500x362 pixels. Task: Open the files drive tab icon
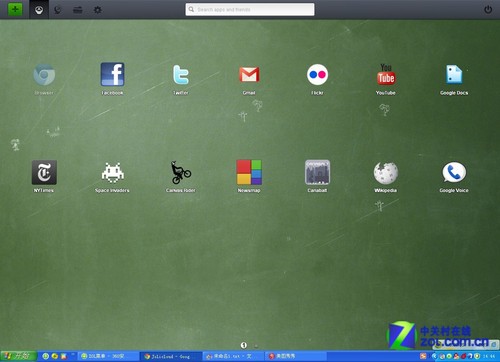tap(78, 10)
